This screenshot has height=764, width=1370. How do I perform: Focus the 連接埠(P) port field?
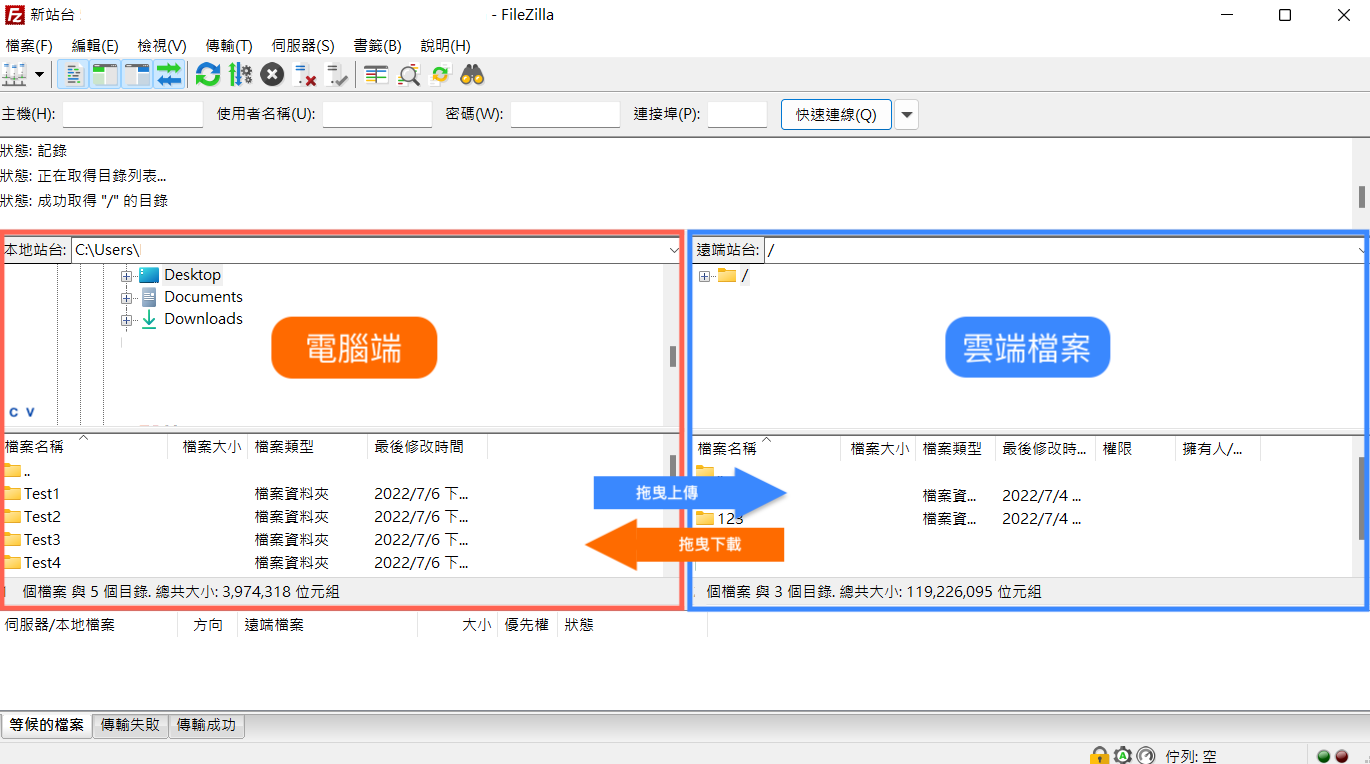737,114
